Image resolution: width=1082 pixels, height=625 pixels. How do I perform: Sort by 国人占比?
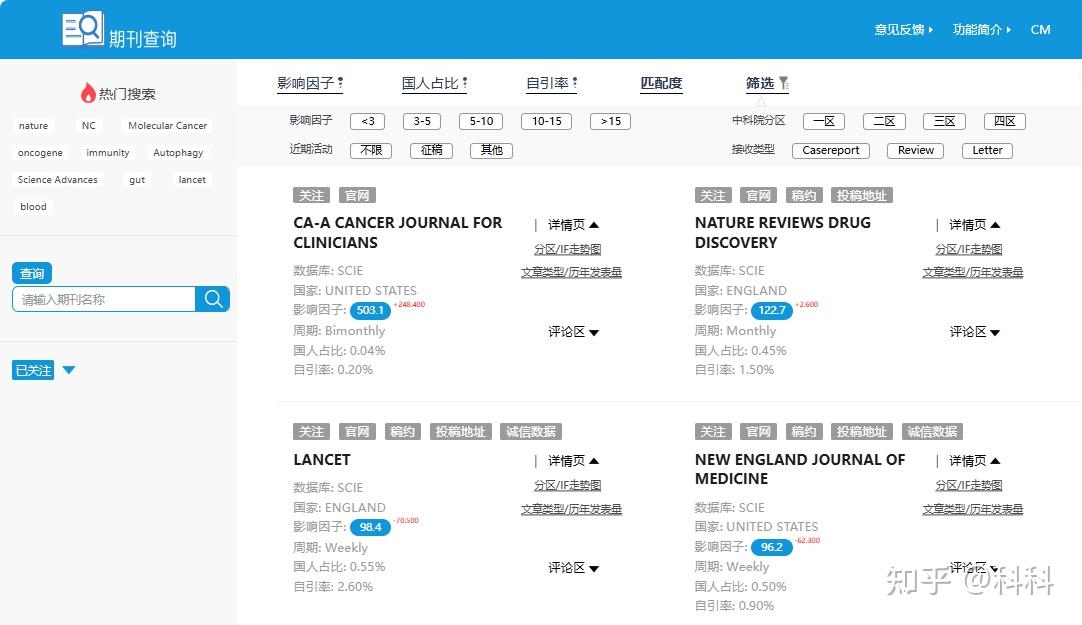(x=435, y=83)
